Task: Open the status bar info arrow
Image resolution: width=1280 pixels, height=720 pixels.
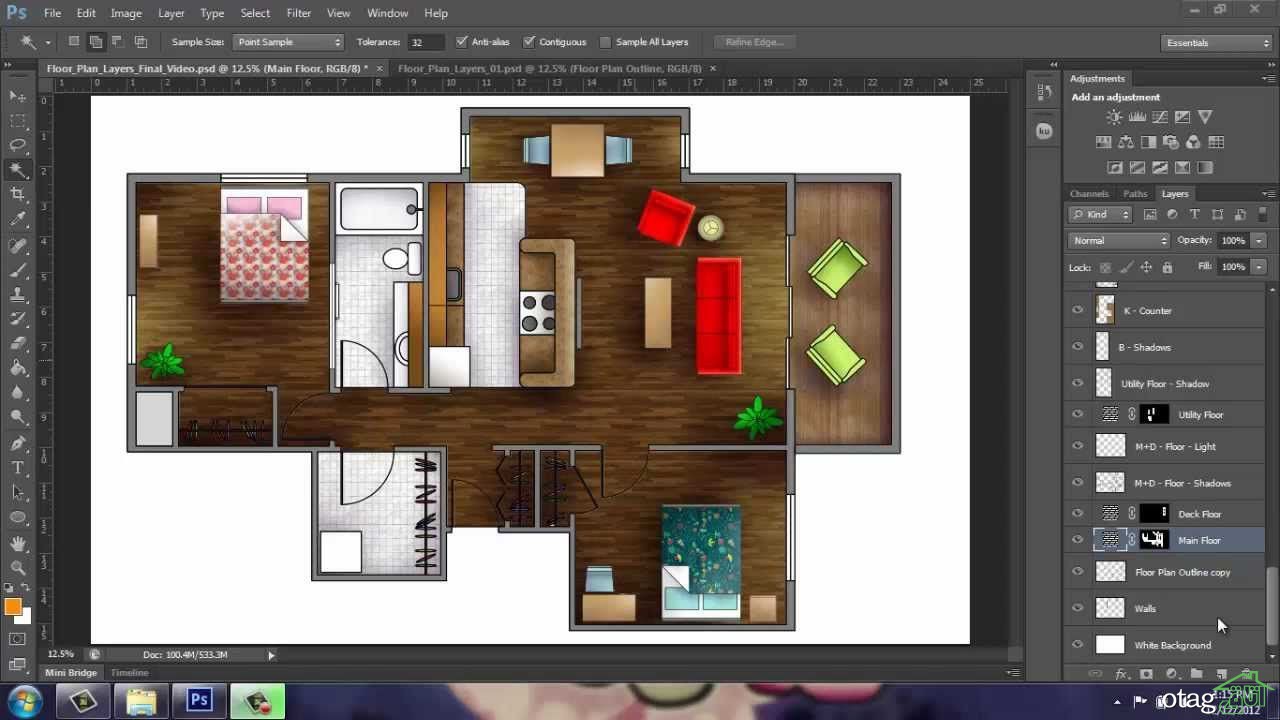Action: click(271, 655)
